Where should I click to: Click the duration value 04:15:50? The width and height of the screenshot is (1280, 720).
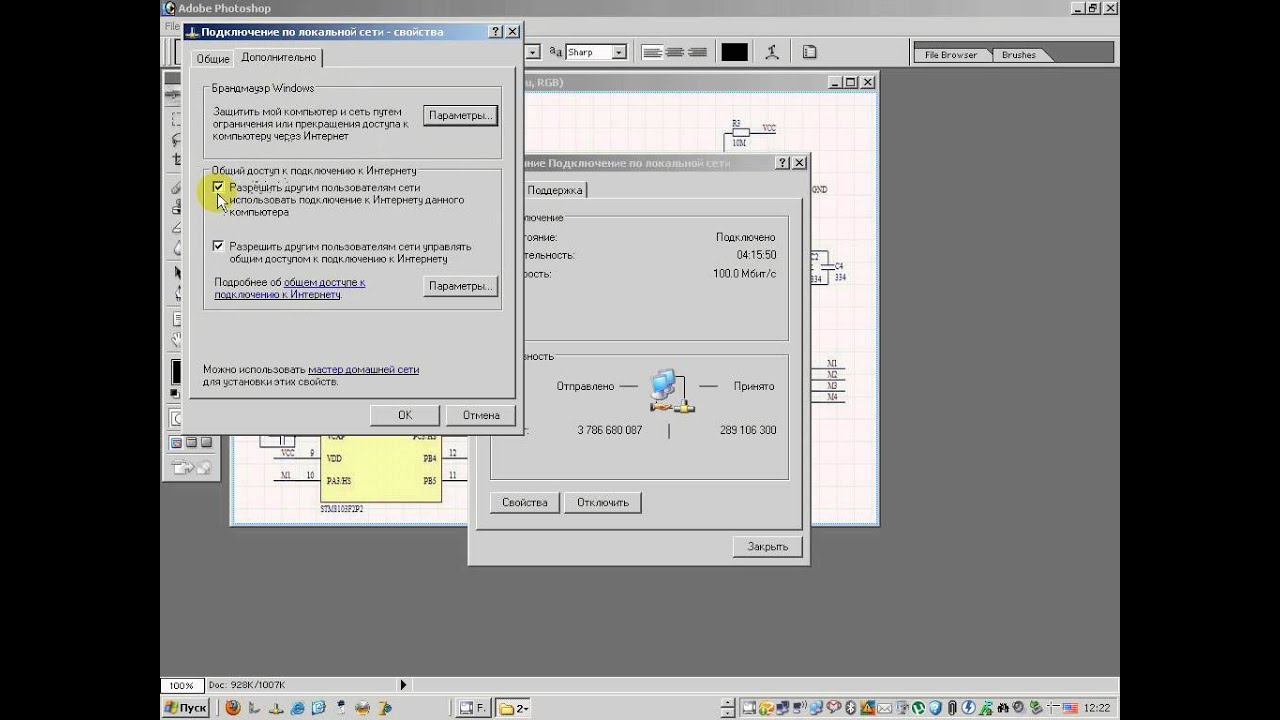tap(756, 255)
